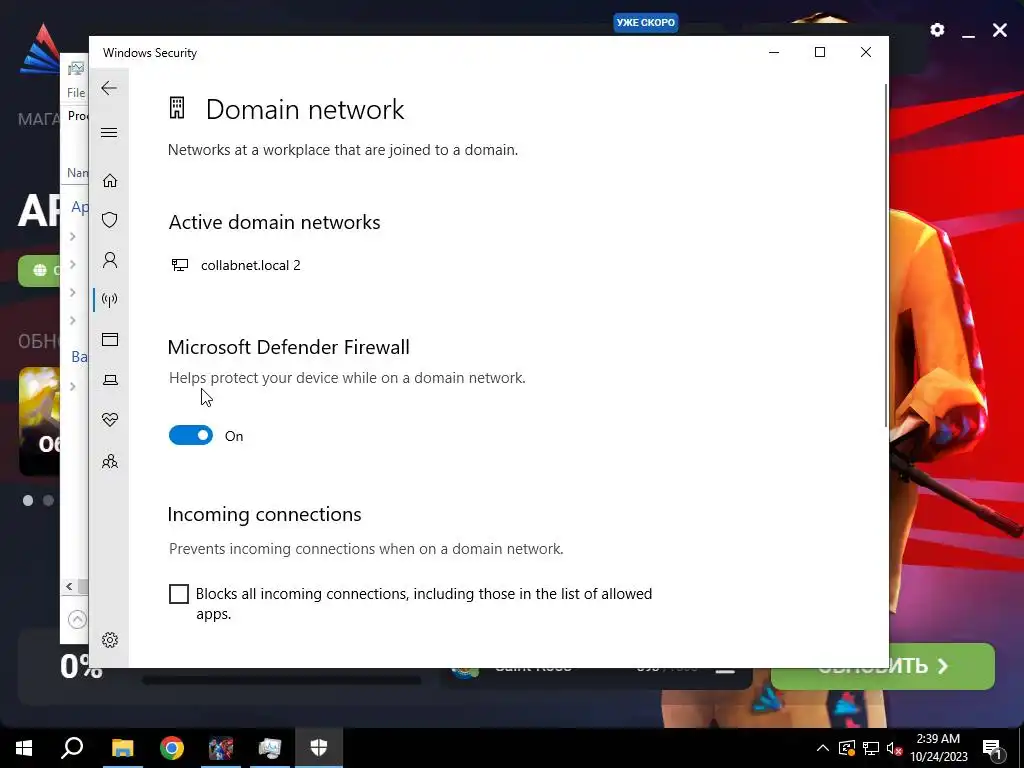
Task: Open the game launcher settings gear icon
Action: 937,30
